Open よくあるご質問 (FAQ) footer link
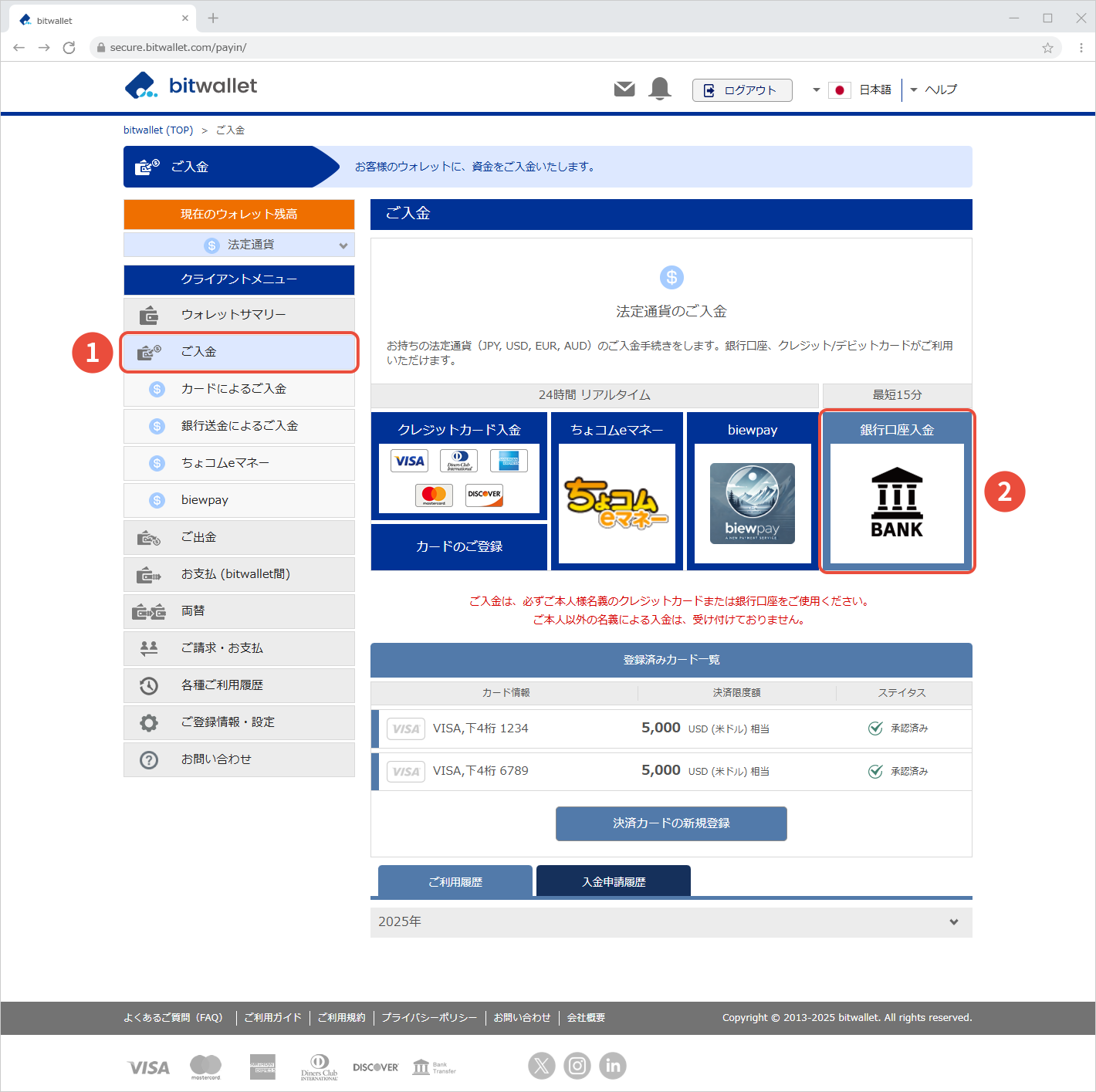This screenshot has width=1096, height=1092. (x=173, y=1018)
